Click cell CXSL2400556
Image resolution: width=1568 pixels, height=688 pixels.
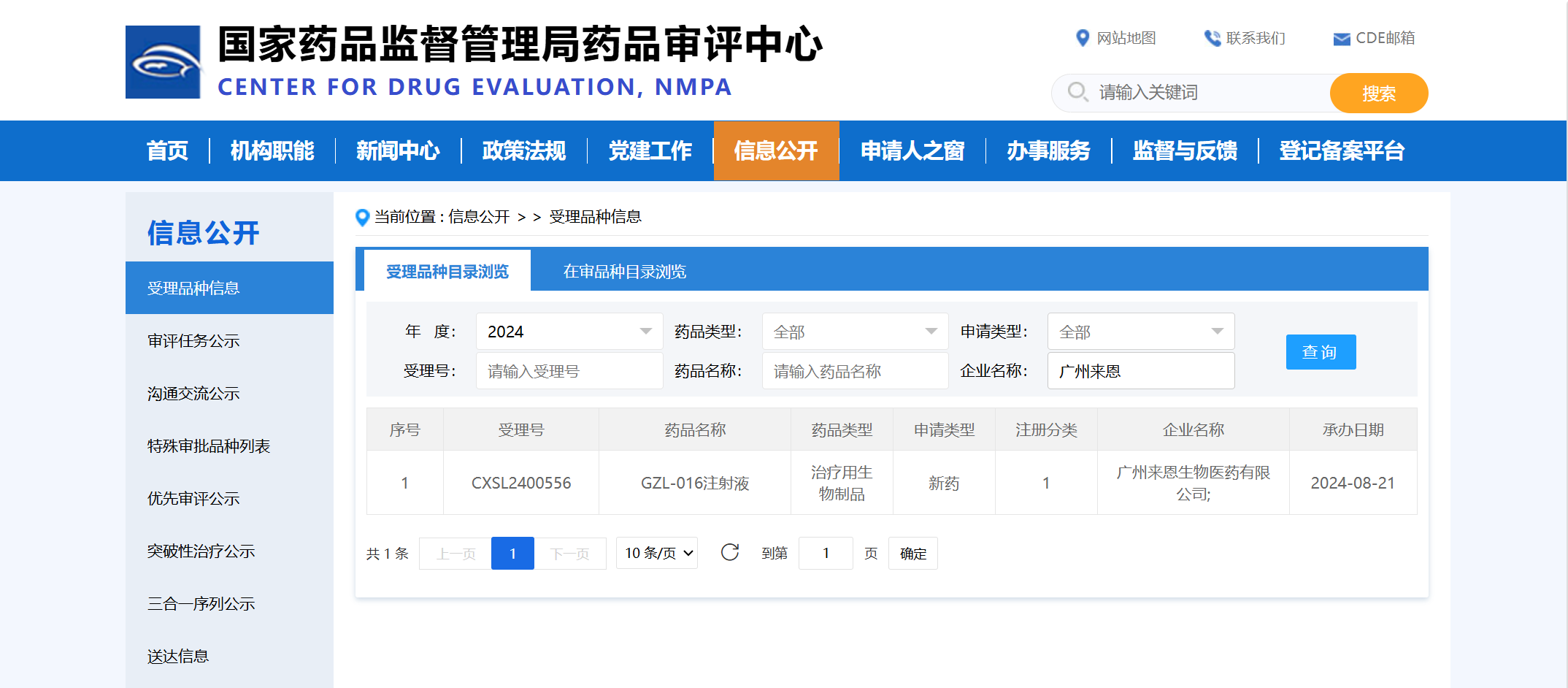(x=521, y=483)
